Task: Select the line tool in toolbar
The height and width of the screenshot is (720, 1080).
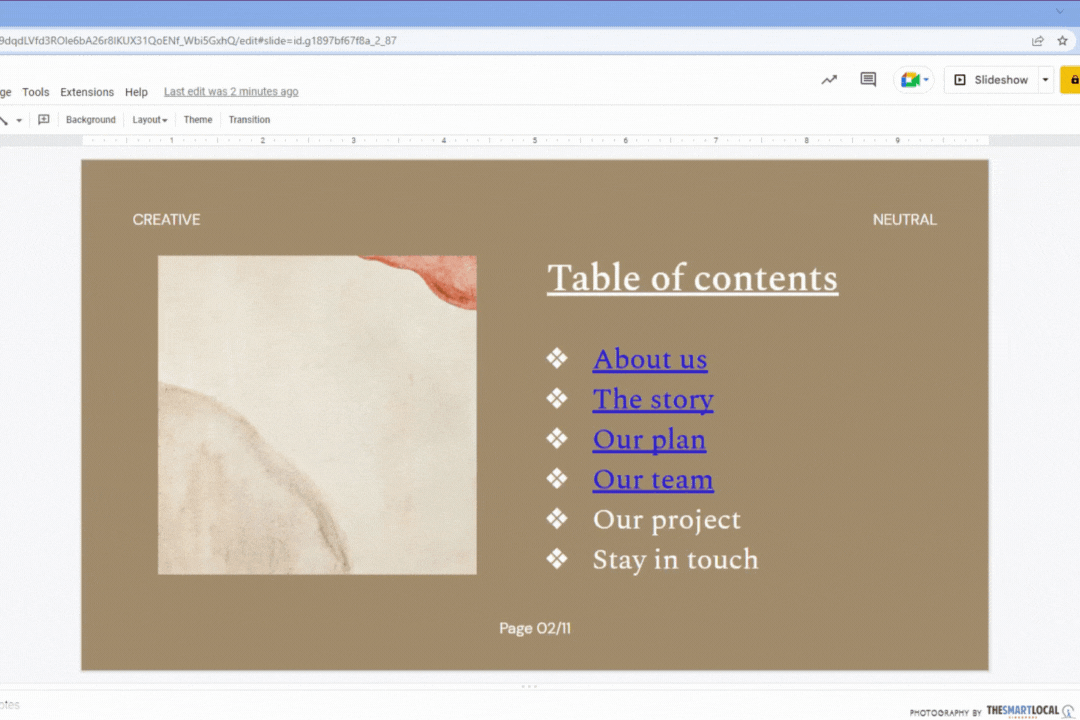Action: pos(4,120)
